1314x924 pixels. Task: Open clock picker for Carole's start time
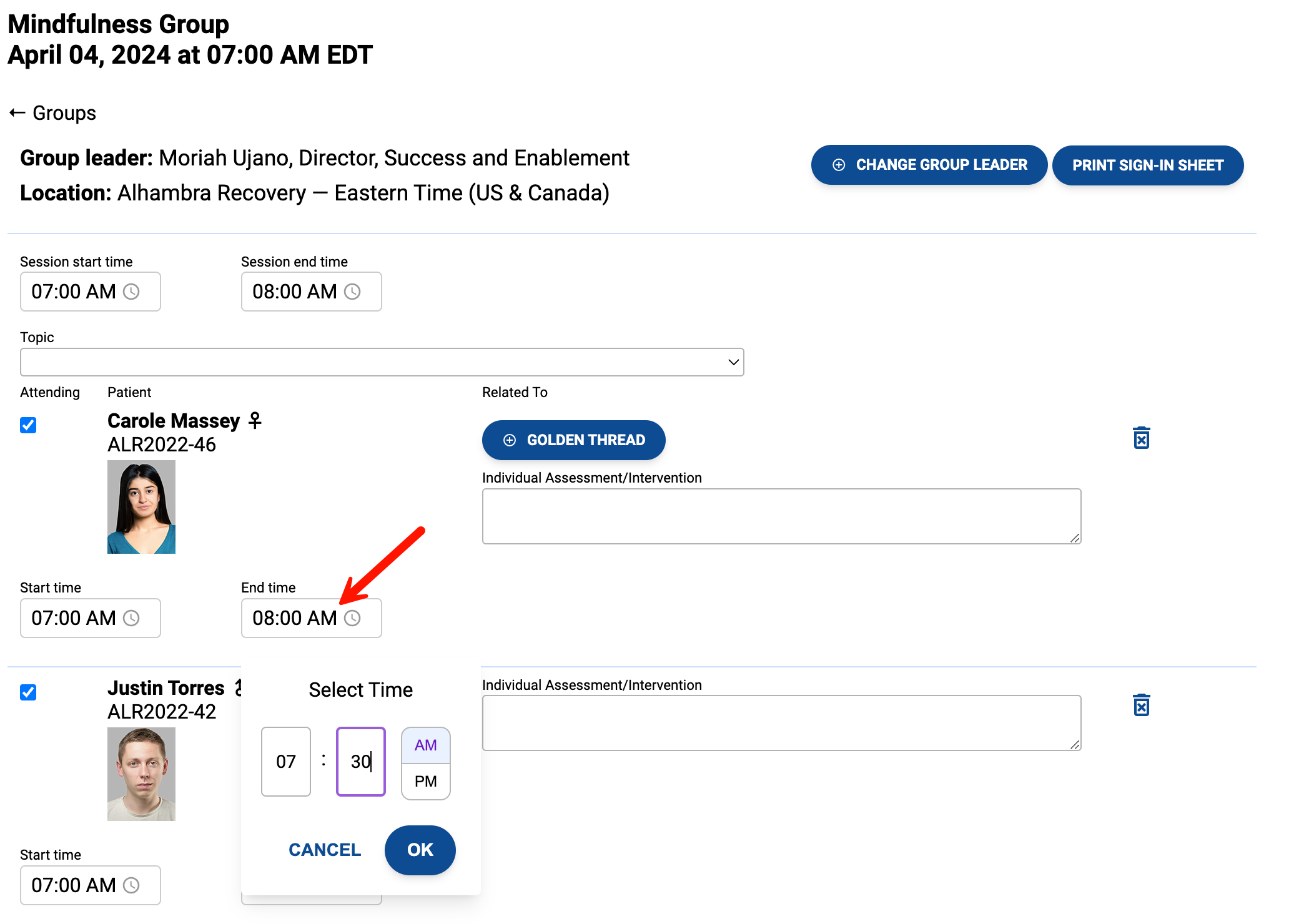pos(131,618)
